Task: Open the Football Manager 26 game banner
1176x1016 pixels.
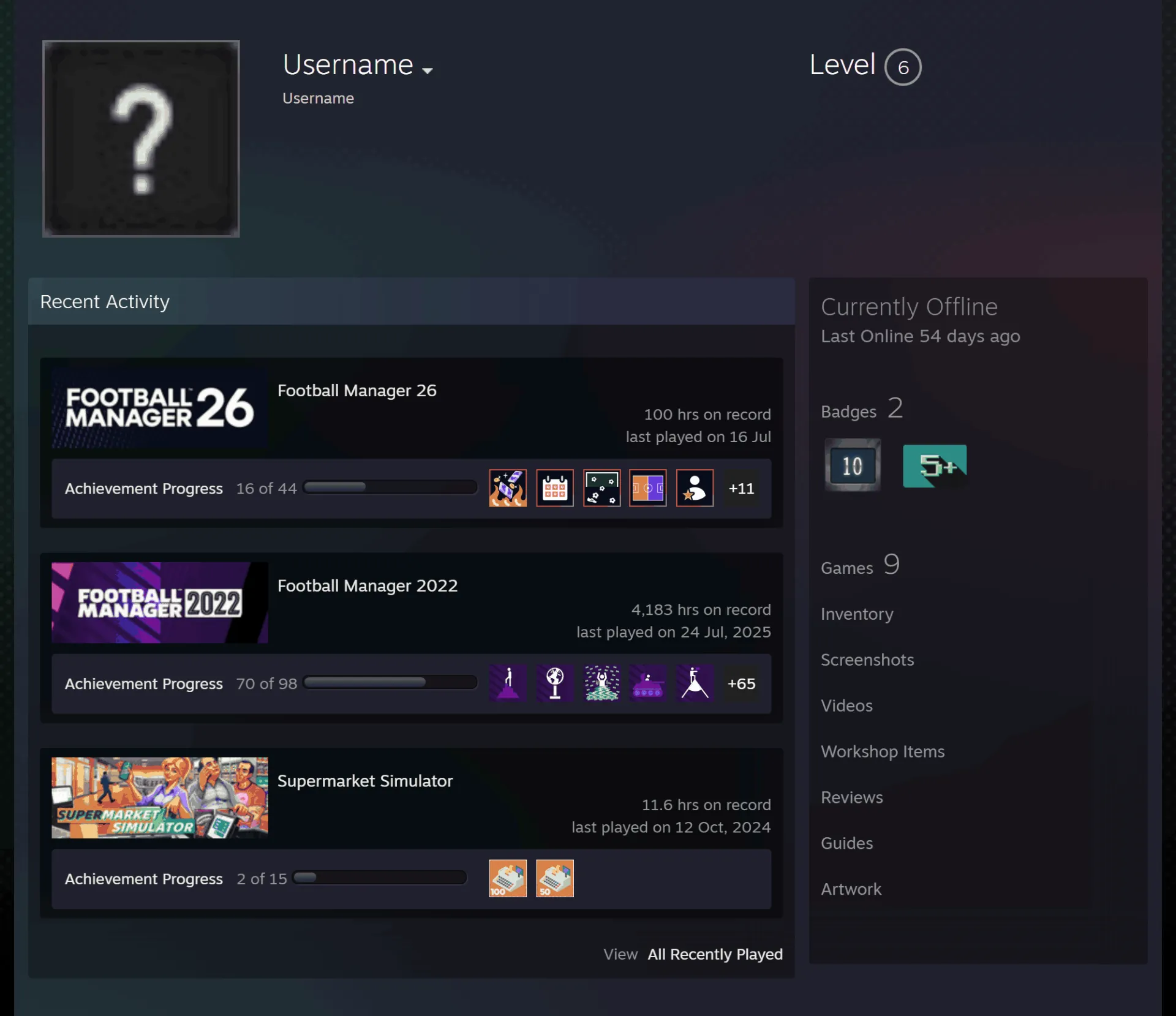Action: (x=160, y=408)
